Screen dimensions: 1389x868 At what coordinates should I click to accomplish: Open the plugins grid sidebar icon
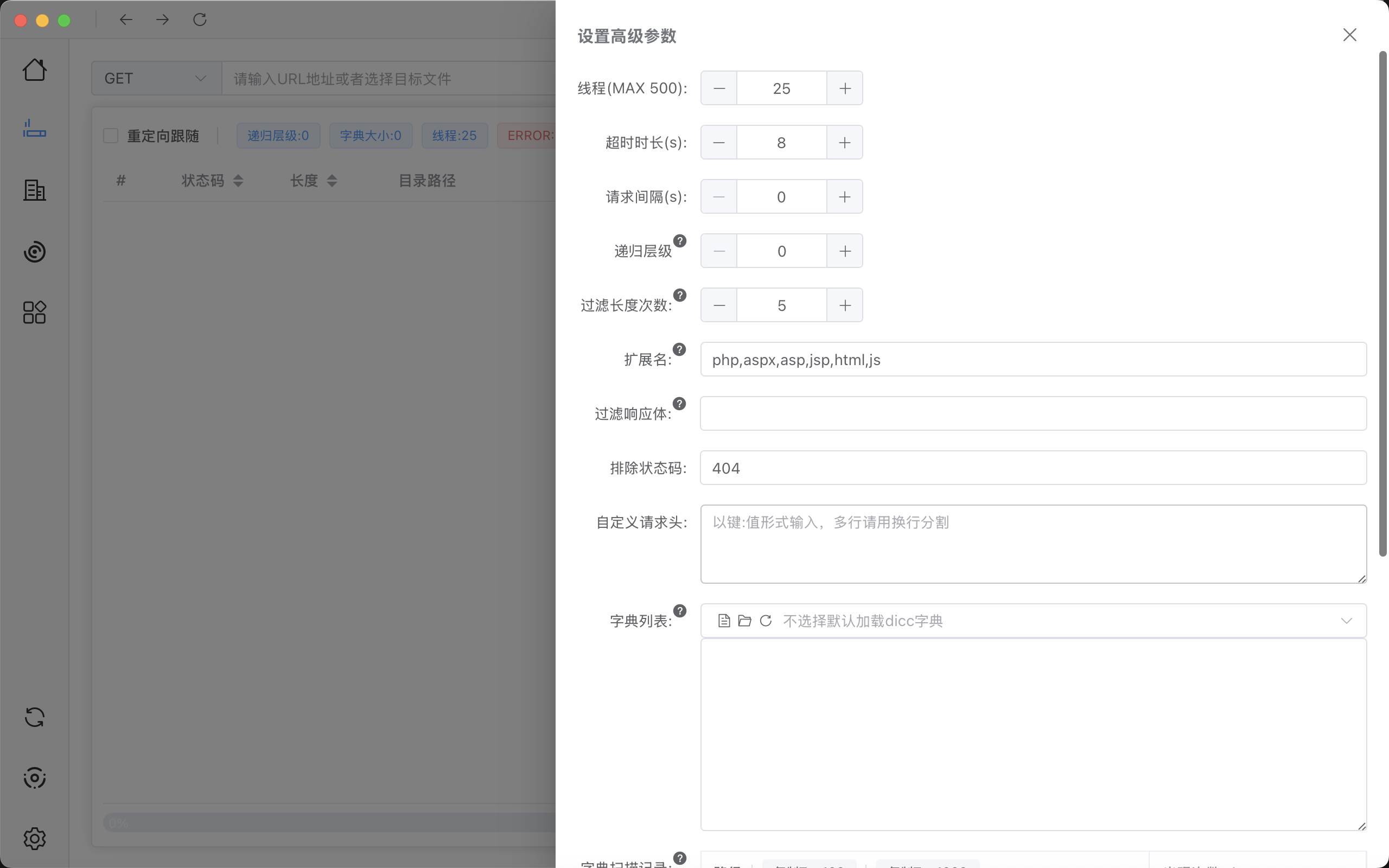pyautogui.click(x=34, y=312)
